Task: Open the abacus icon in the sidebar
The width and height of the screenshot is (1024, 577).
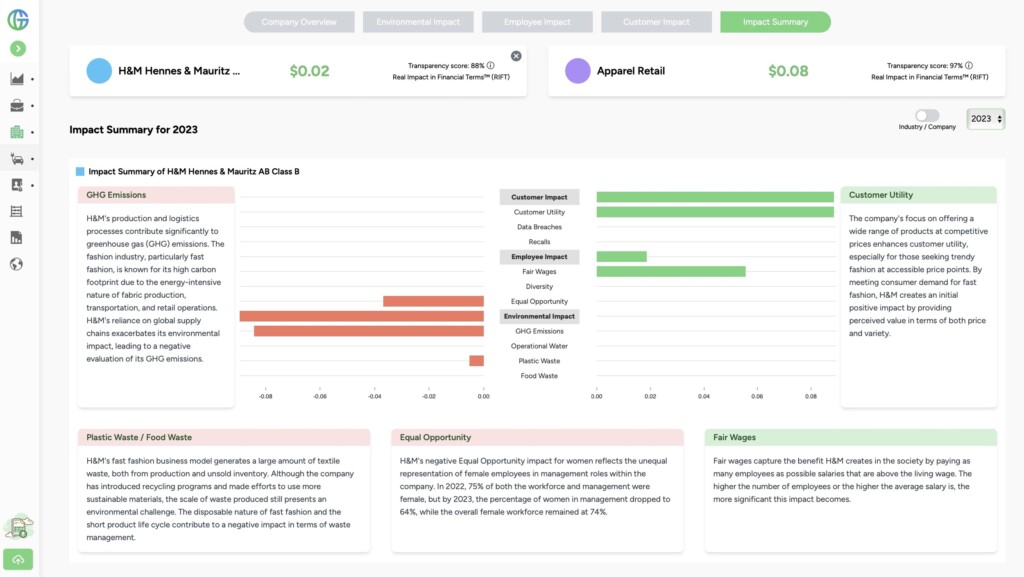Action: tap(16, 211)
